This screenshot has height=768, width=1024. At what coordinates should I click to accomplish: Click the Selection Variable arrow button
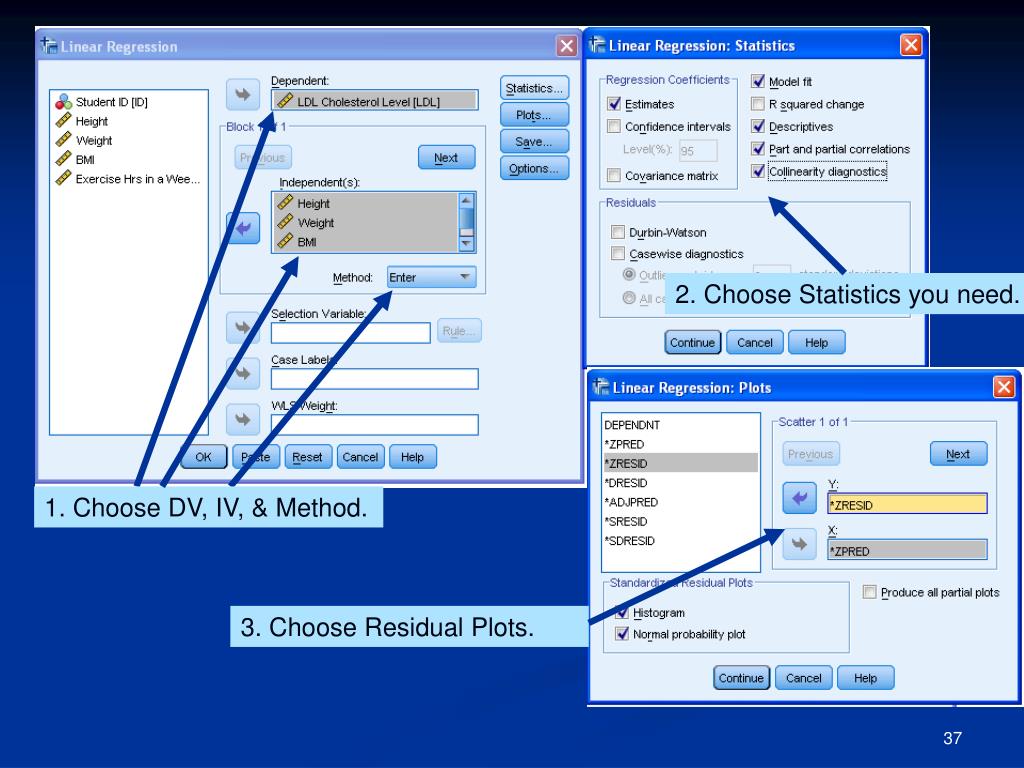(243, 327)
